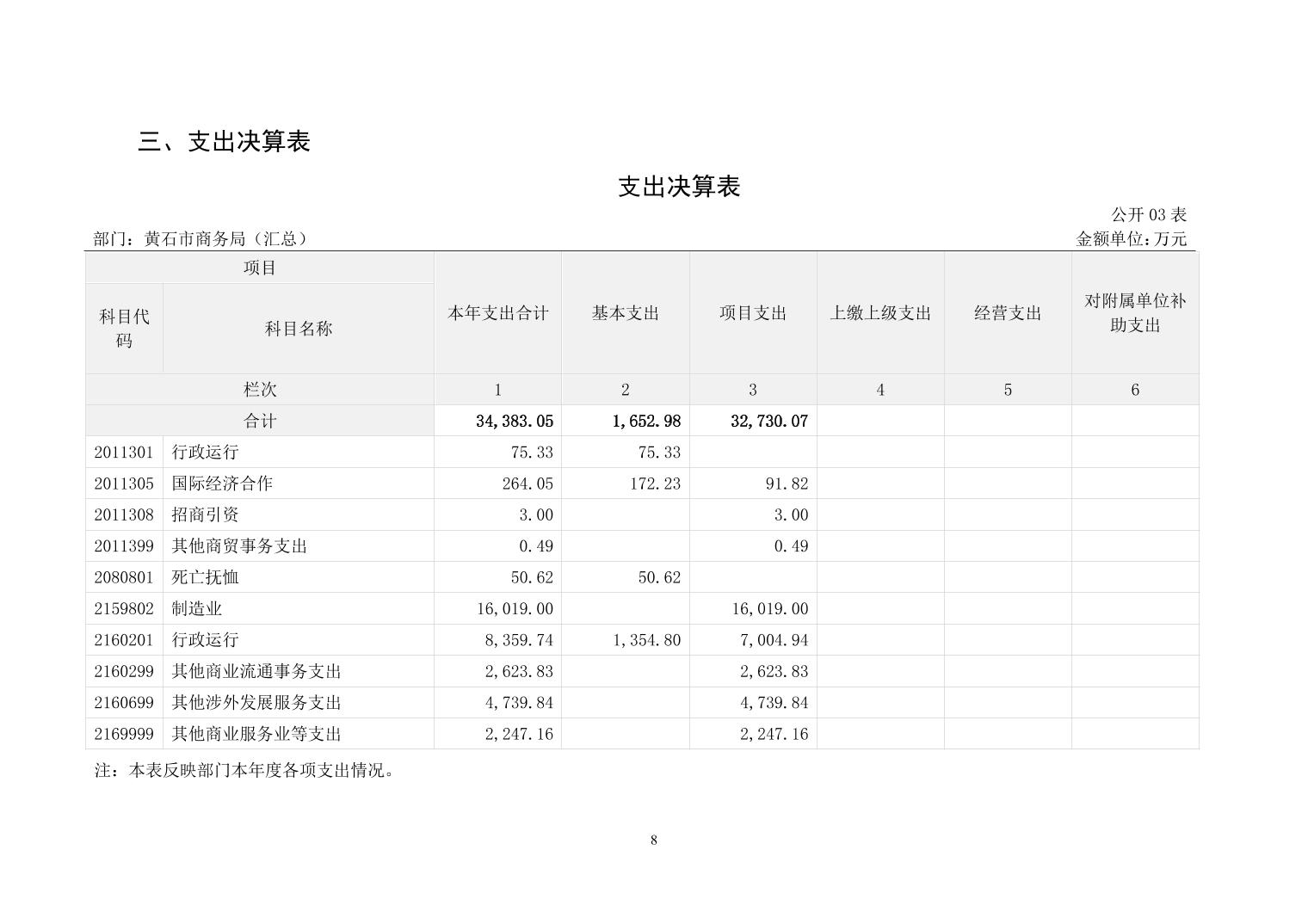Select the 1,354.80 basic expenditure cell

[646, 640]
